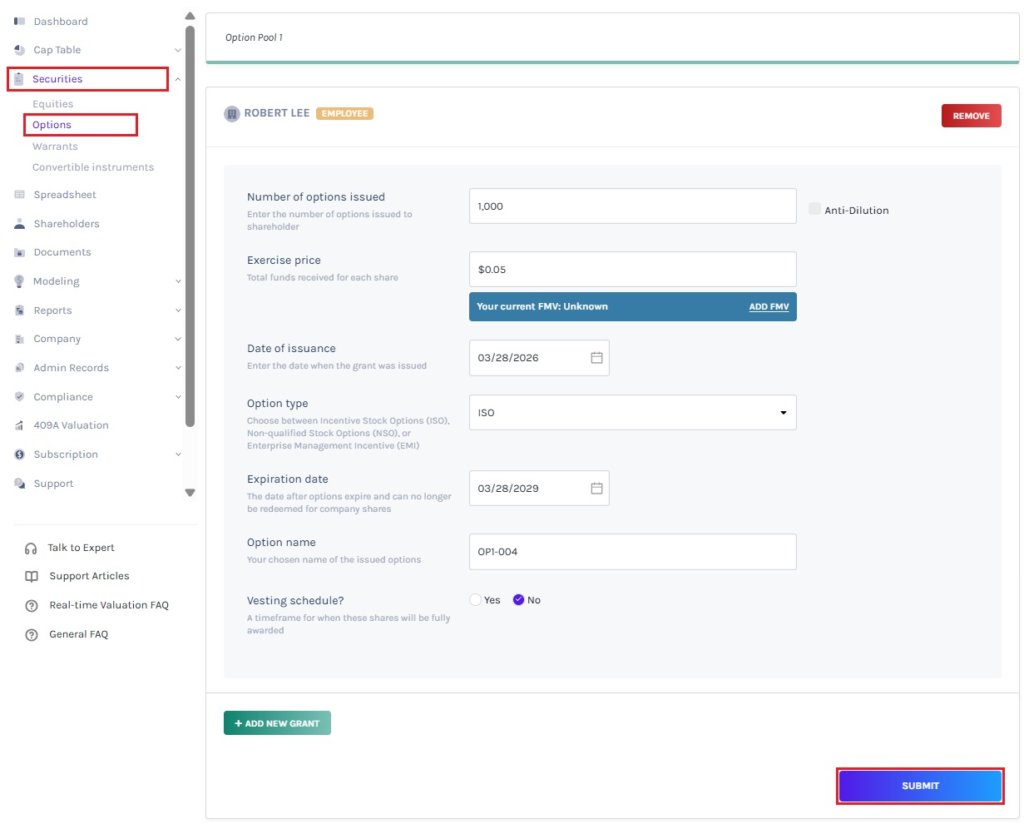Image resolution: width=1024 pixels, height=824 pixels.
Task: Click the Modeling lightbulb icon
Action: pyautogui.click(x=19, y=282)
